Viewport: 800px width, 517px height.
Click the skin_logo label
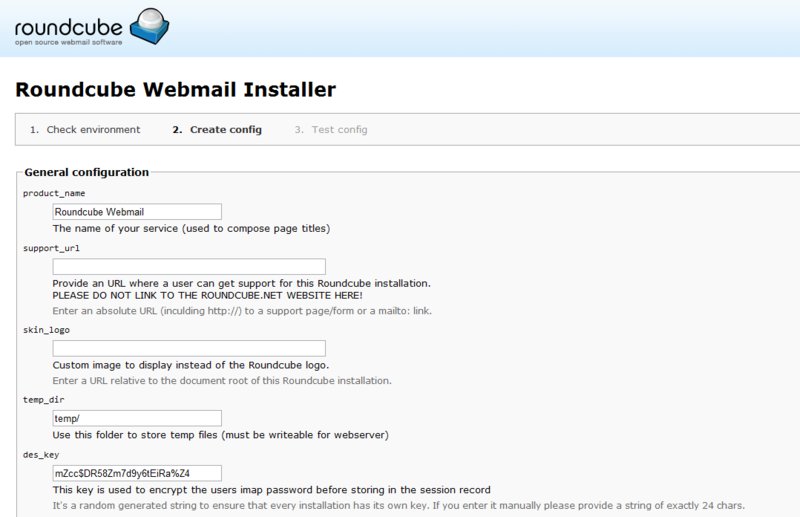tap(46, 330)
